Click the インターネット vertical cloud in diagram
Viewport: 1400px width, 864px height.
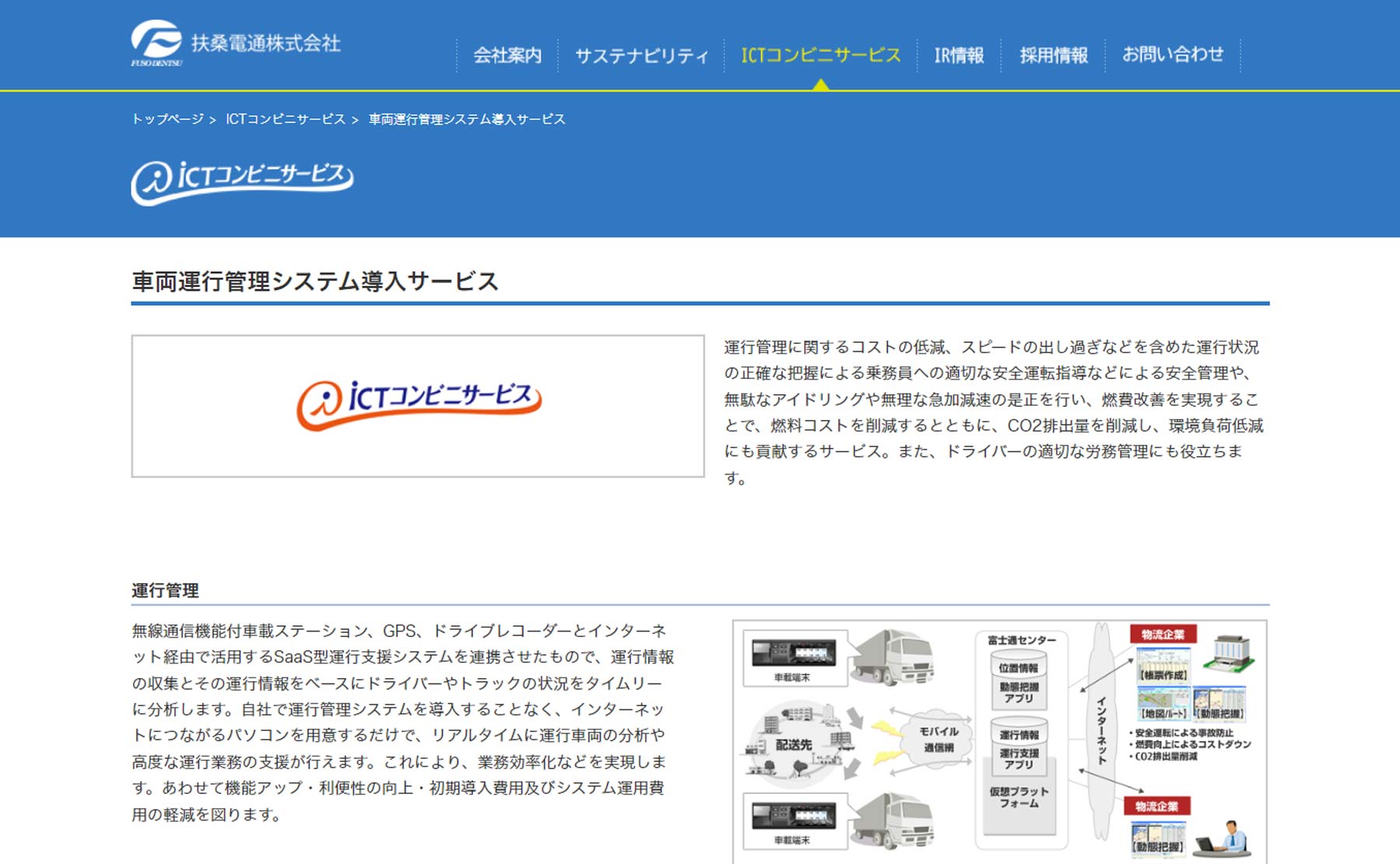[1101, 731]
